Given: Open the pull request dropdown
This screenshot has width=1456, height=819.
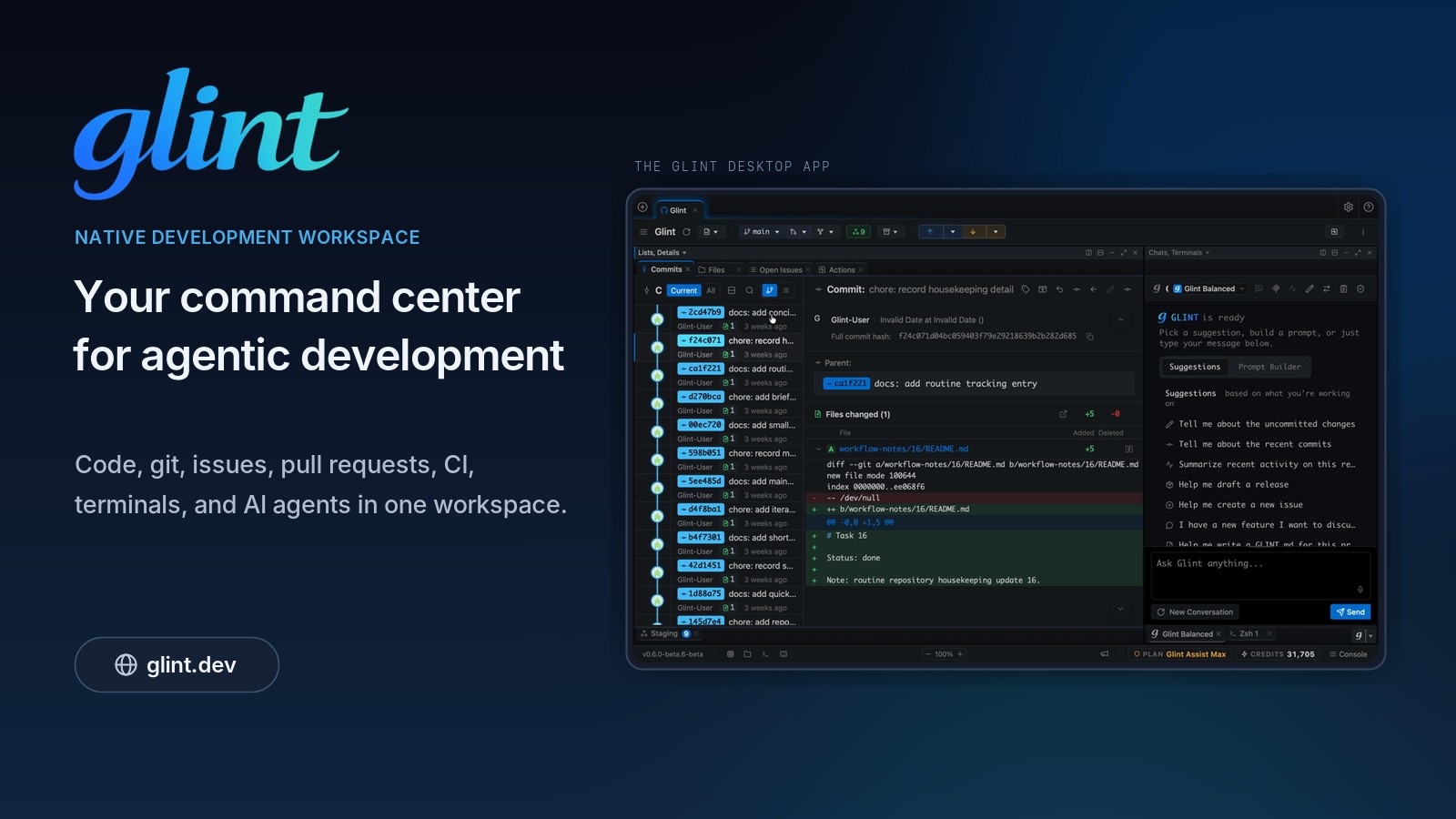Looking at the screenshot, I should coord(798,232).
